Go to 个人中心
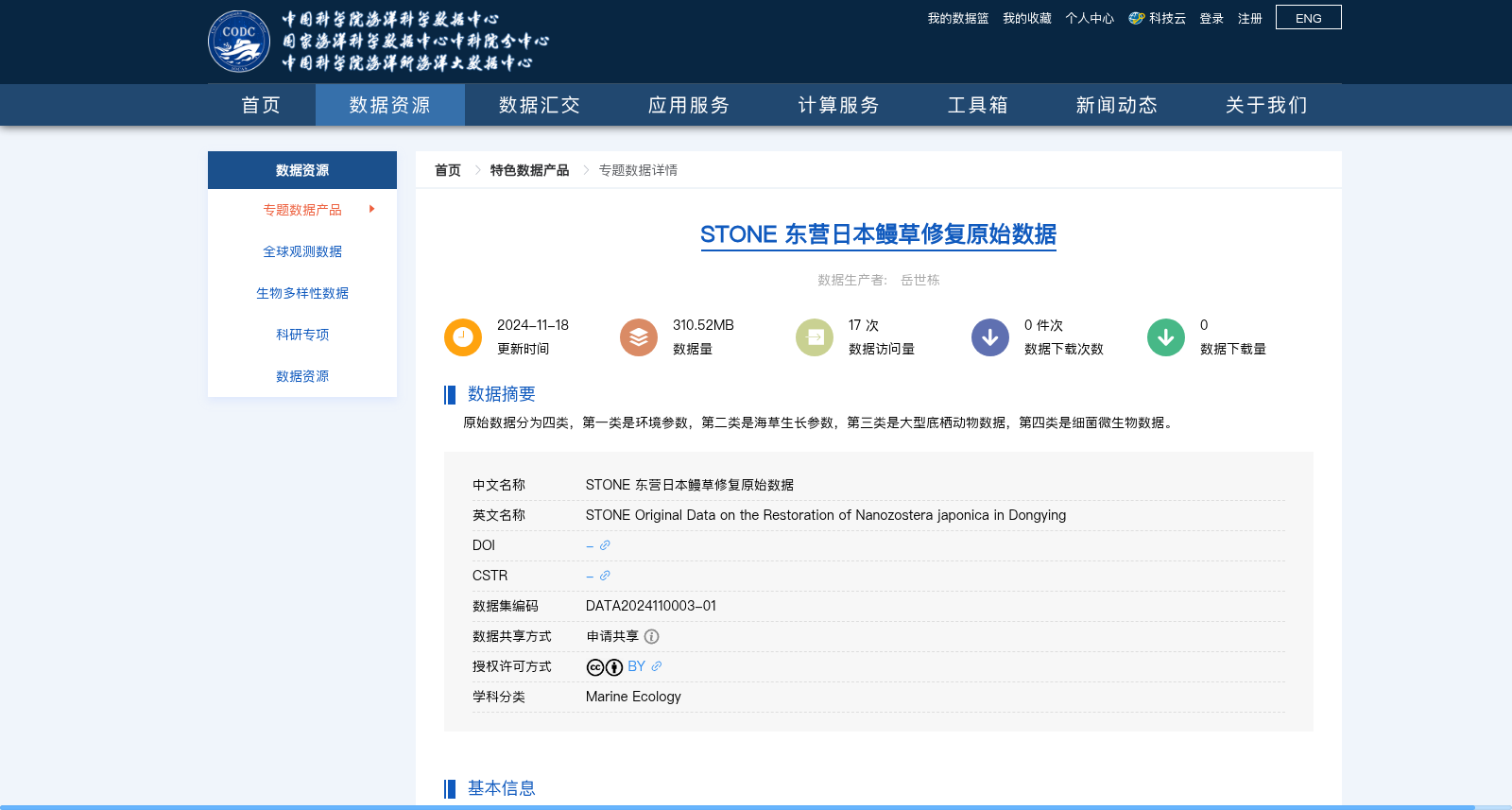The height and width of the screenshot is (810, 1512). 1090,18
